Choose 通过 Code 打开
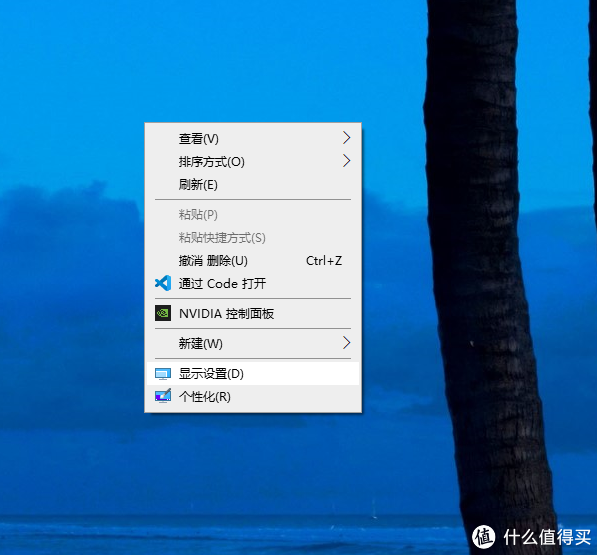 click(253, 284)
